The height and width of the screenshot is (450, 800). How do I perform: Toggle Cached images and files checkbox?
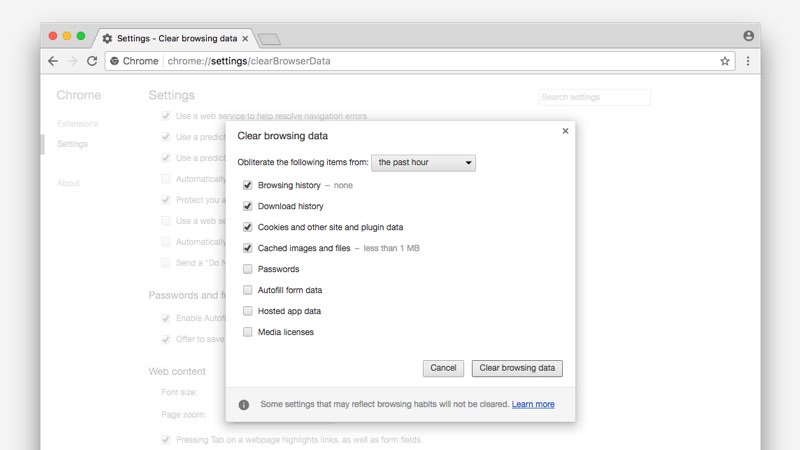tap(247, 248)
